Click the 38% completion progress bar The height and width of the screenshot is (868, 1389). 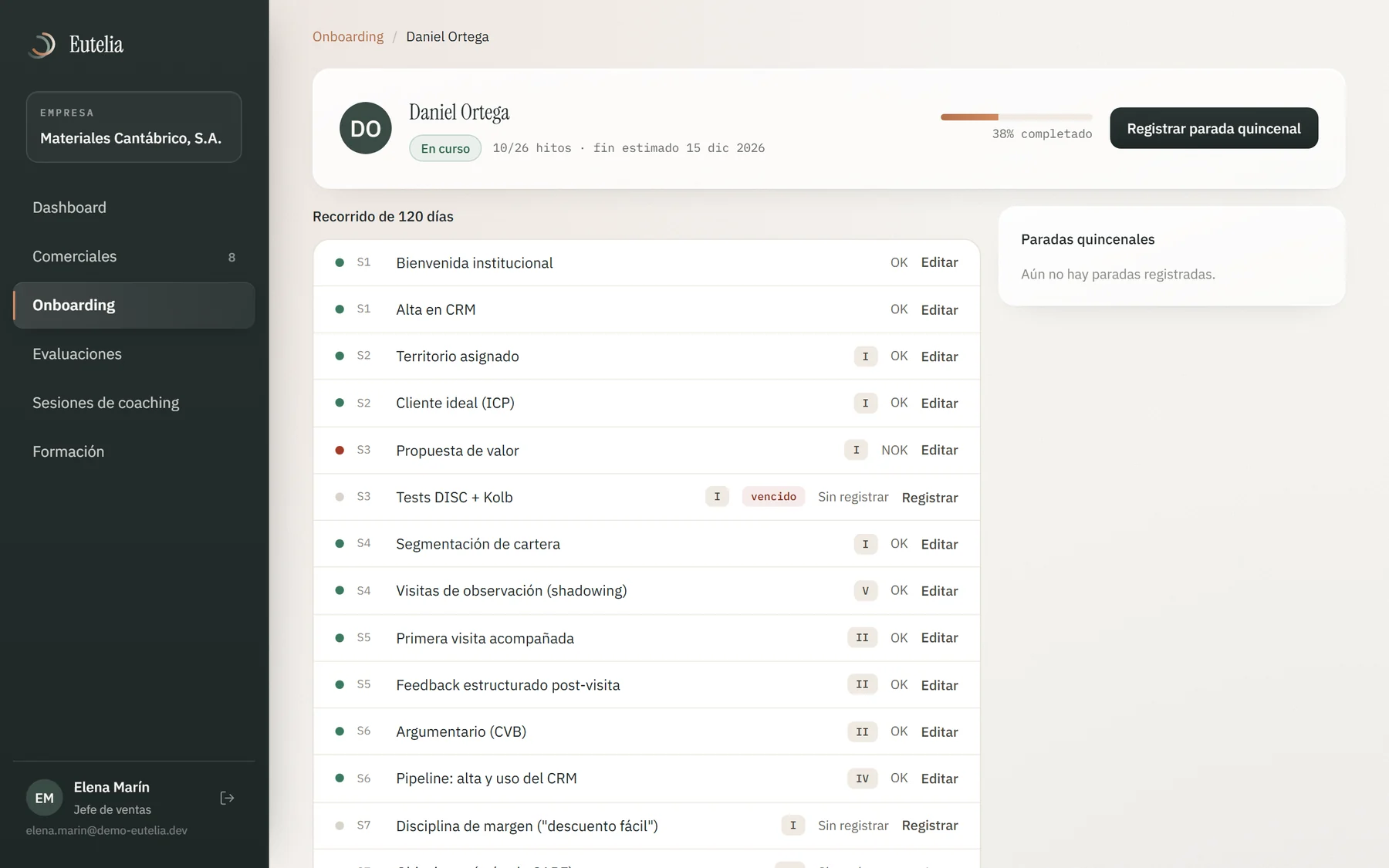[1016, 117]
